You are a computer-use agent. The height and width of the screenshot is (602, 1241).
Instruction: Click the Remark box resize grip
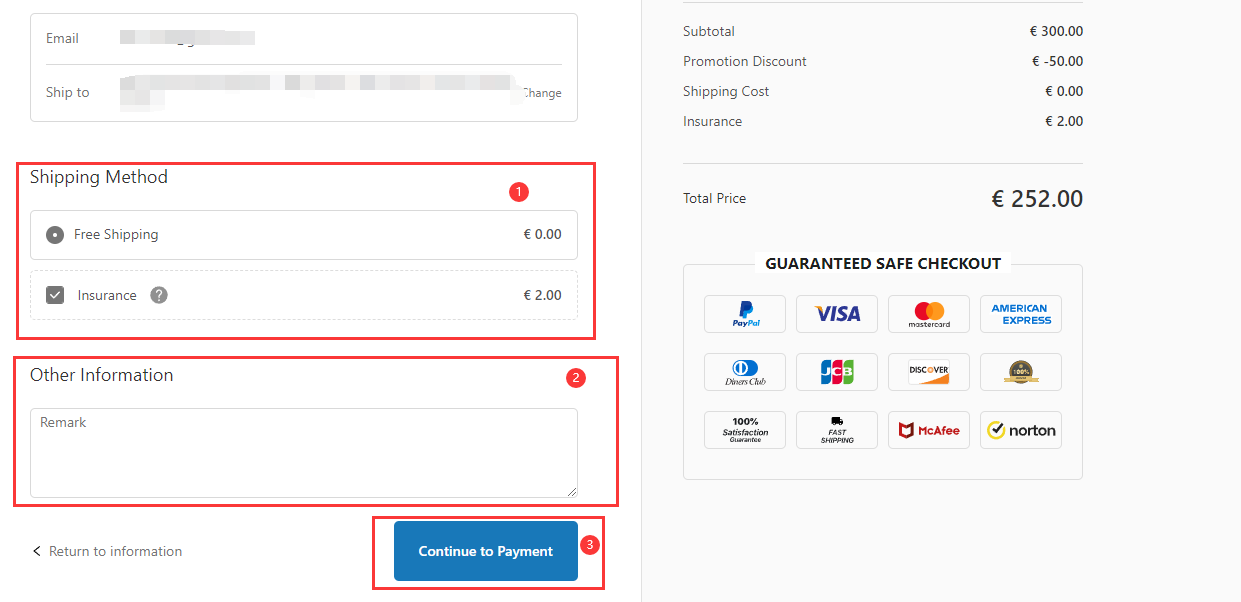572,492
